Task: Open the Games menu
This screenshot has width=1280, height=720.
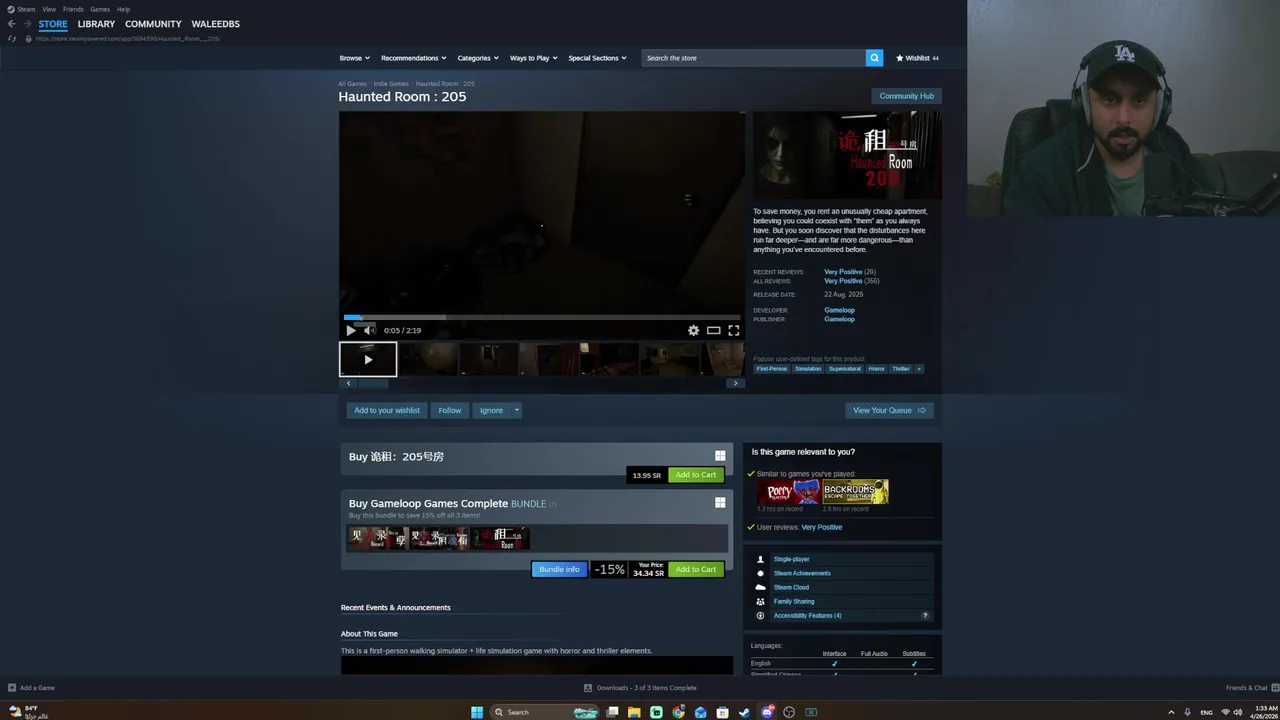Action: click(x=100, y=9)
